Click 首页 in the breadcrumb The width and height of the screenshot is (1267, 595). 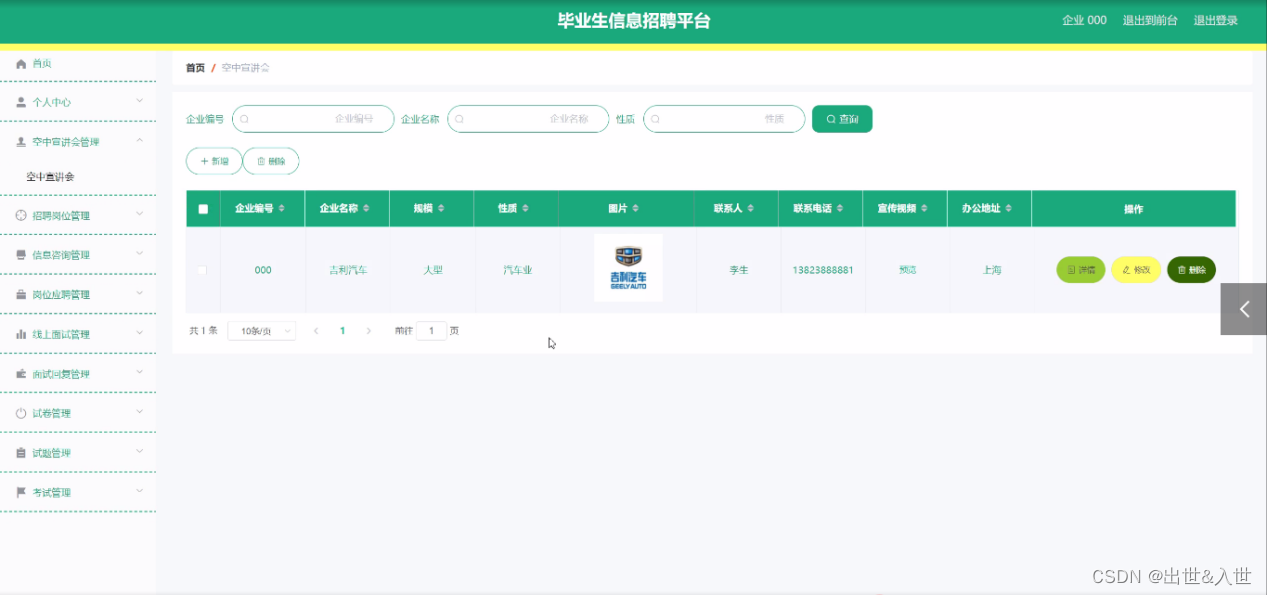[195, 68]
